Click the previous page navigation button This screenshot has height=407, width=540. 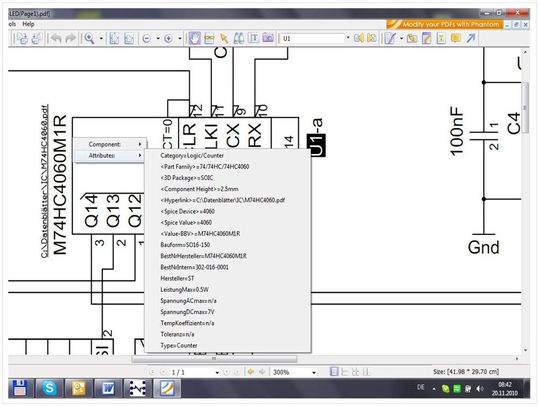click(x=163, y=372)
